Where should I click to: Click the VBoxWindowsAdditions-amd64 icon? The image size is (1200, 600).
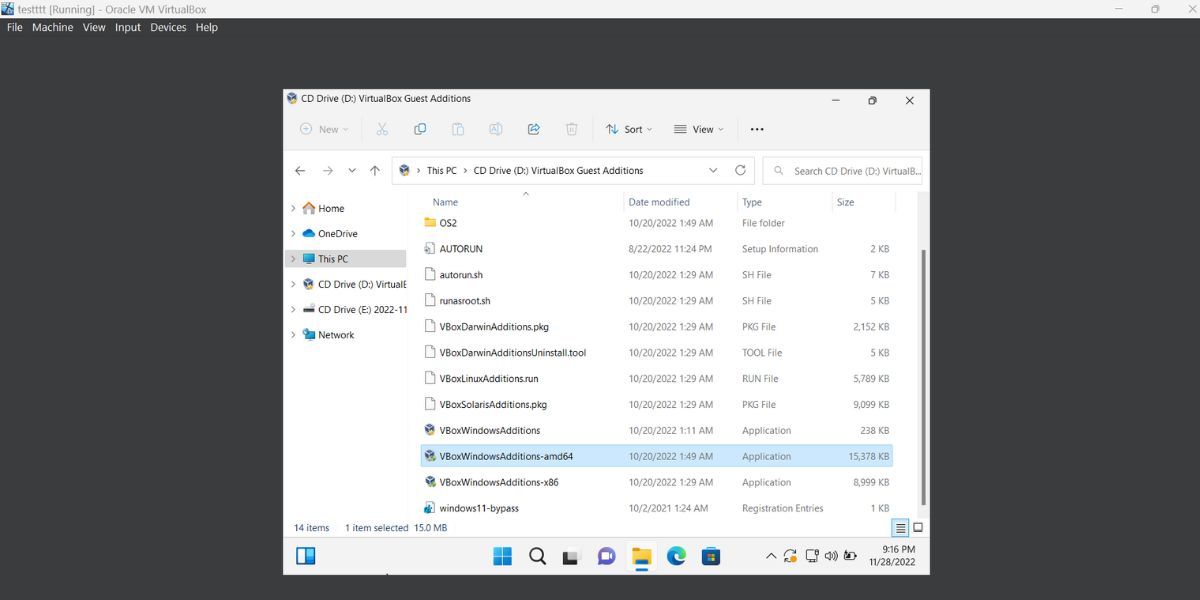pos(430,456)
